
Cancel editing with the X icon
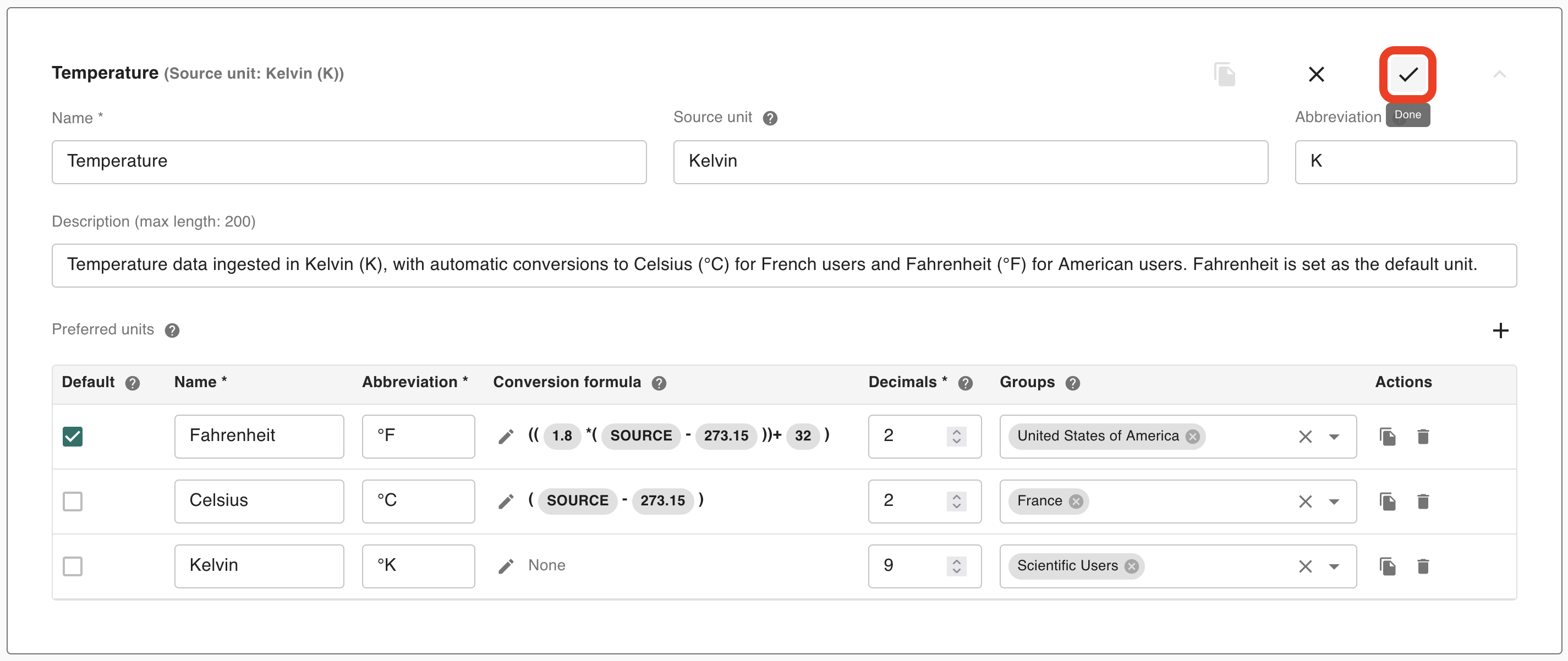1316,74
